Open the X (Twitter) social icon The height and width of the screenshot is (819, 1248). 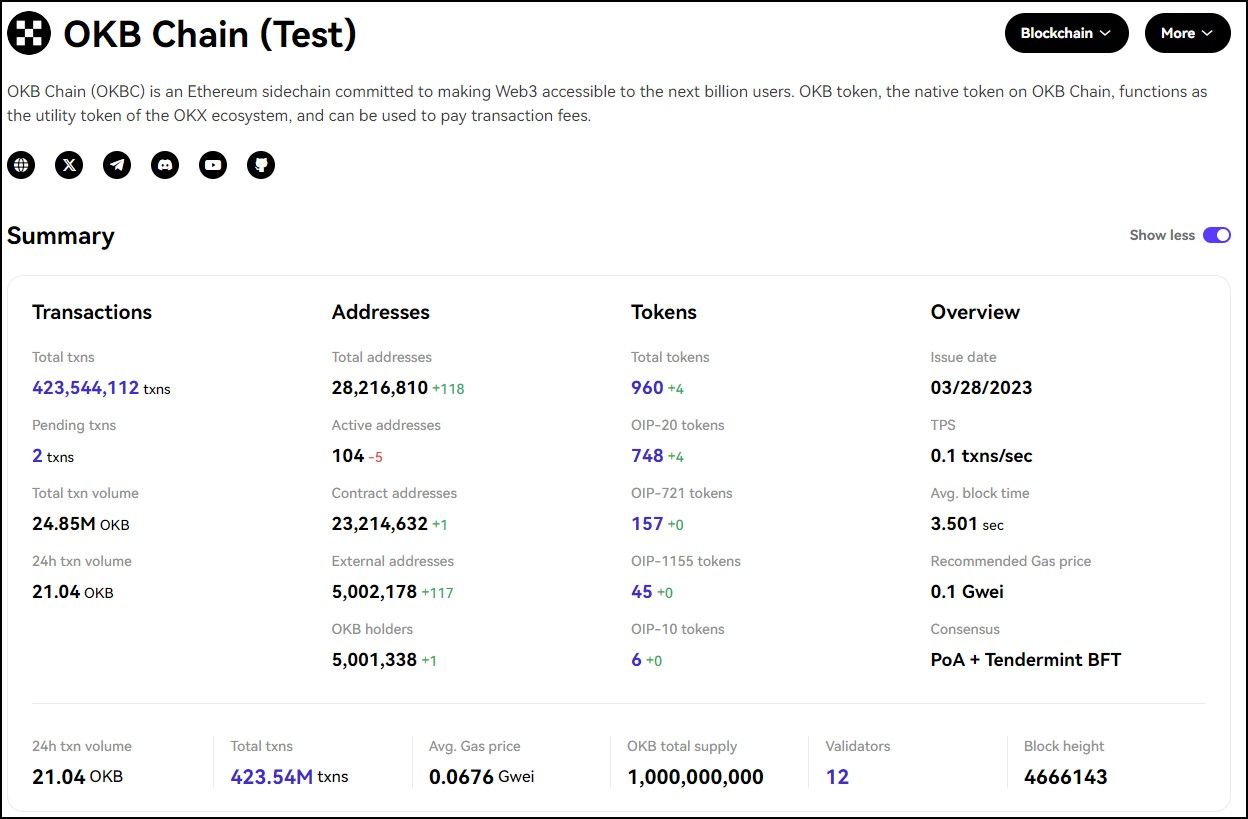click(69, 165)
